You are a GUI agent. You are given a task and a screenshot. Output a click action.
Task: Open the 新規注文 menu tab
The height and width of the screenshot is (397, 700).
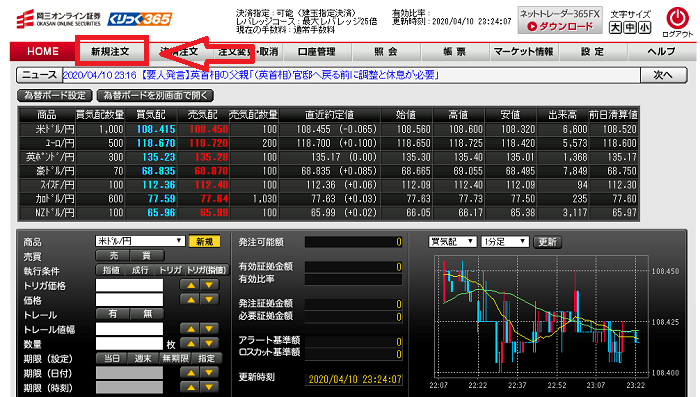(x=110, y=52)
